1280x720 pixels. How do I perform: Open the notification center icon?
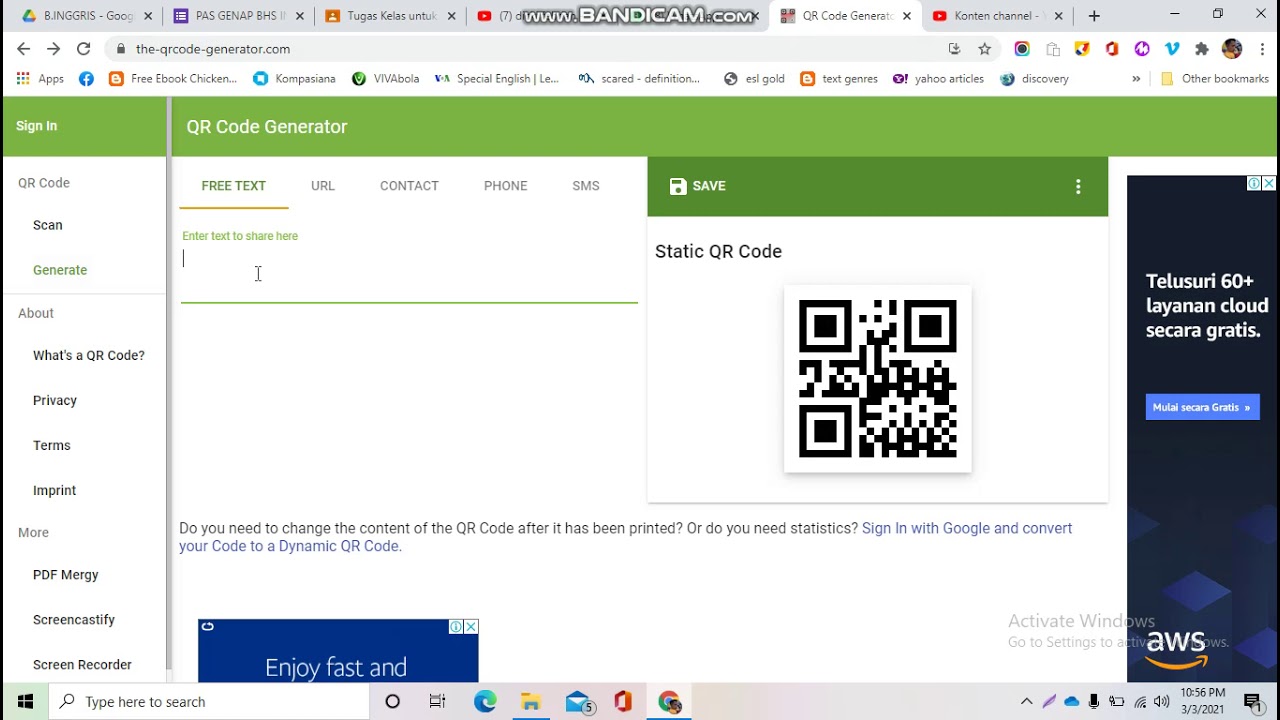click(x=1252, y=702)
